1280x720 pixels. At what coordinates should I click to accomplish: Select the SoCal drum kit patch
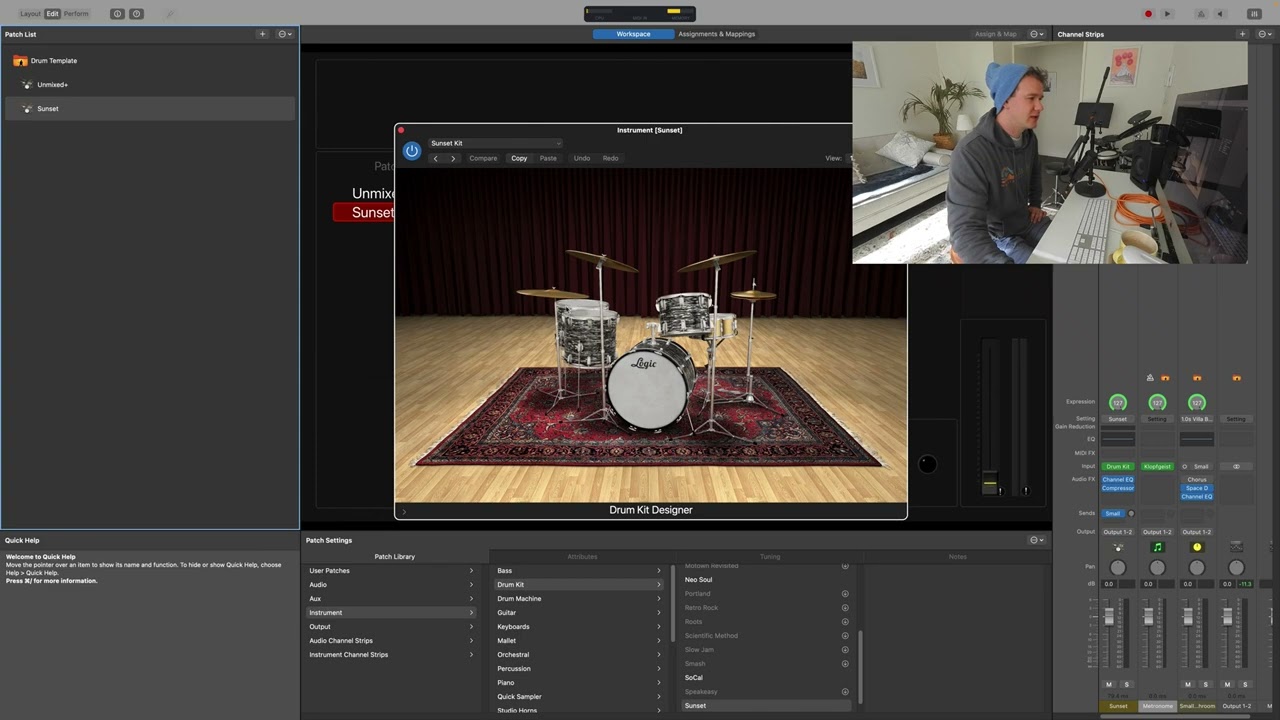(x=694, y=678)
